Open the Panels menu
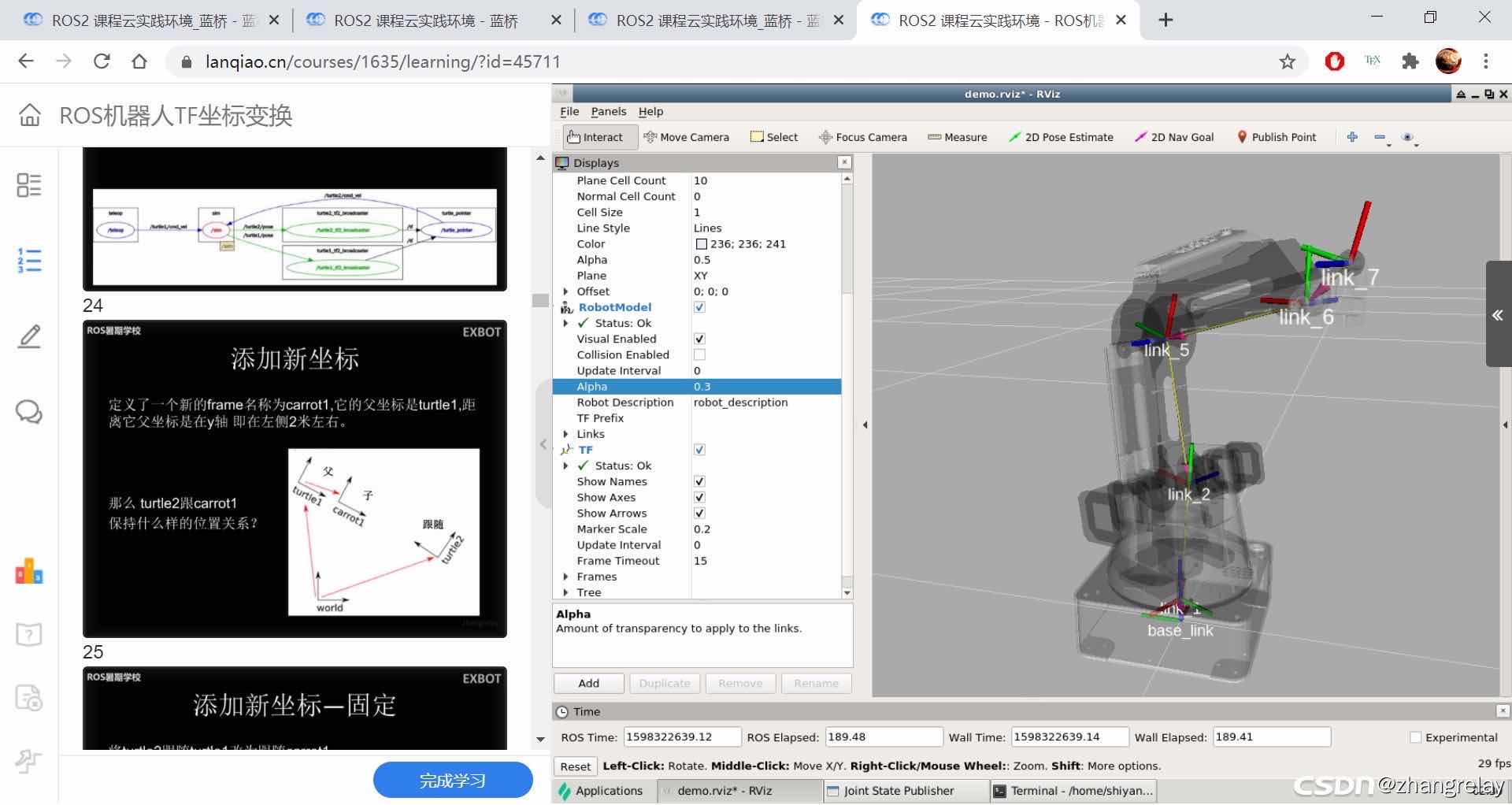The width and height of the screenshot is (1512, 805). click(609, 112)
